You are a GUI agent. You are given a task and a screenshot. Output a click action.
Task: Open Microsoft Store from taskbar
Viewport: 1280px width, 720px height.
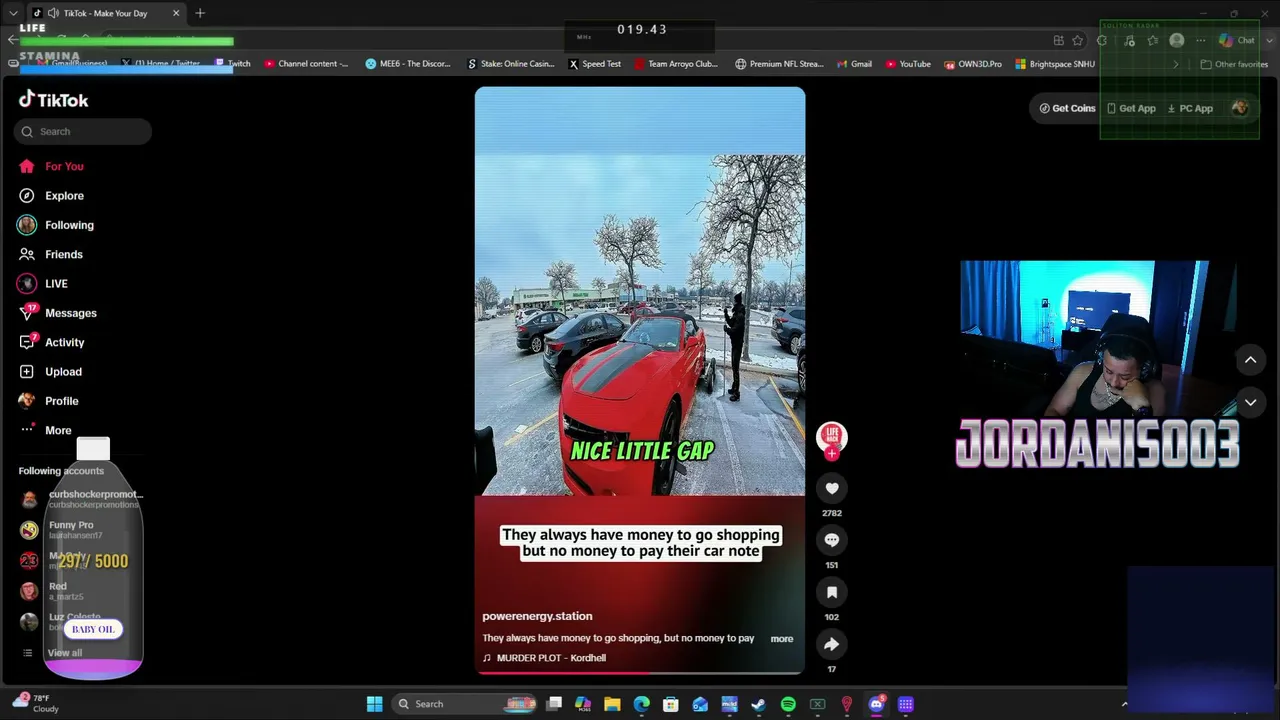671,704
